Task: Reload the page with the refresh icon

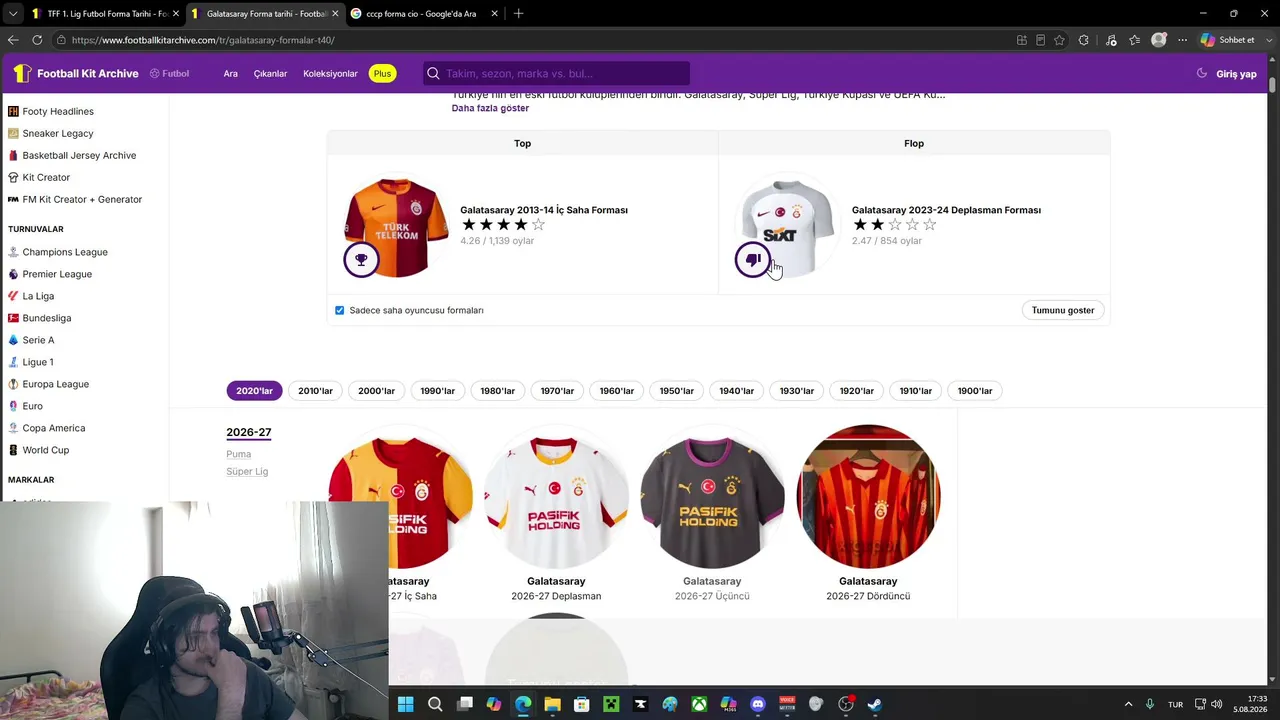Action: pos(37,40)
